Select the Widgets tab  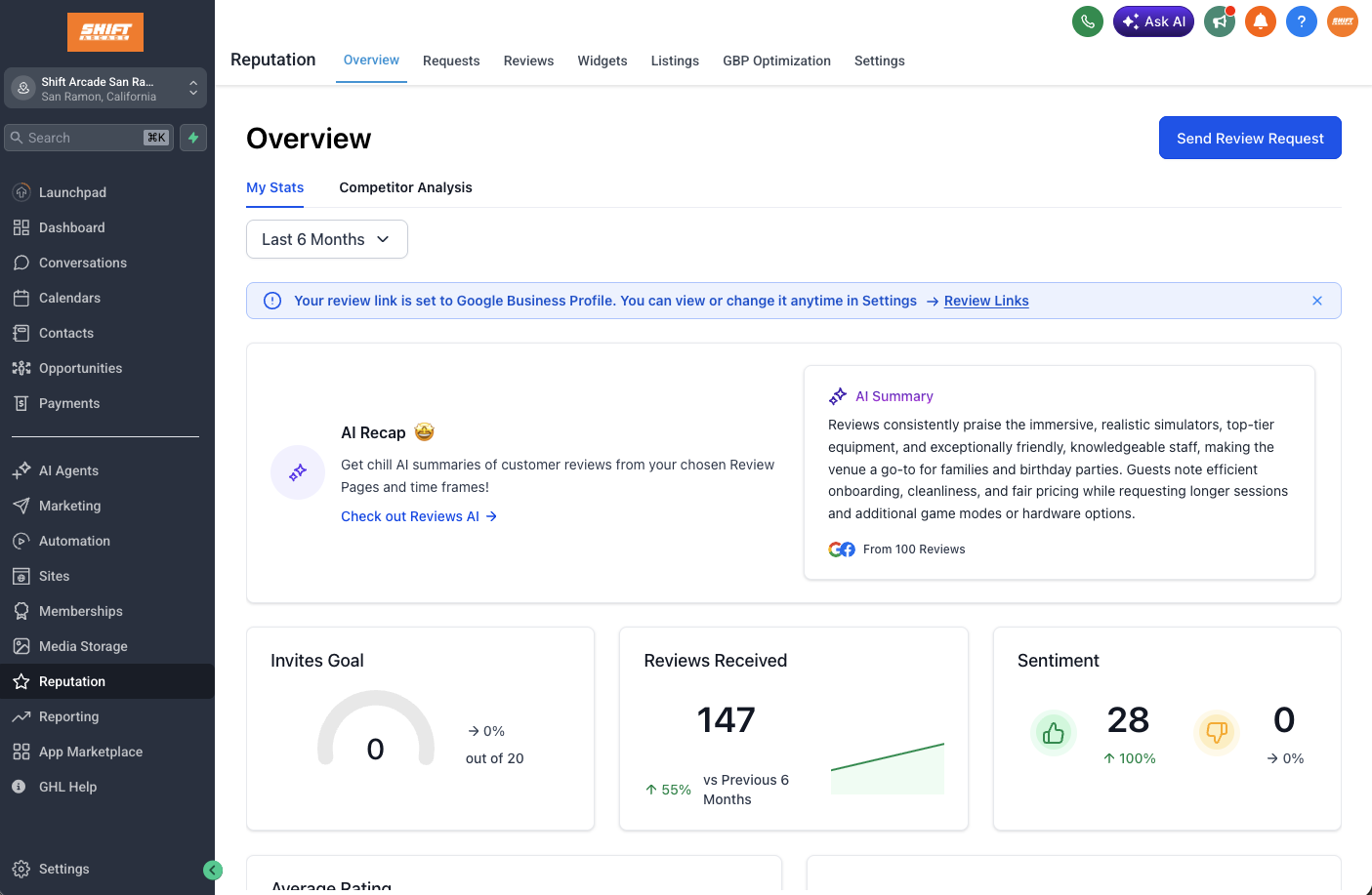602,61
